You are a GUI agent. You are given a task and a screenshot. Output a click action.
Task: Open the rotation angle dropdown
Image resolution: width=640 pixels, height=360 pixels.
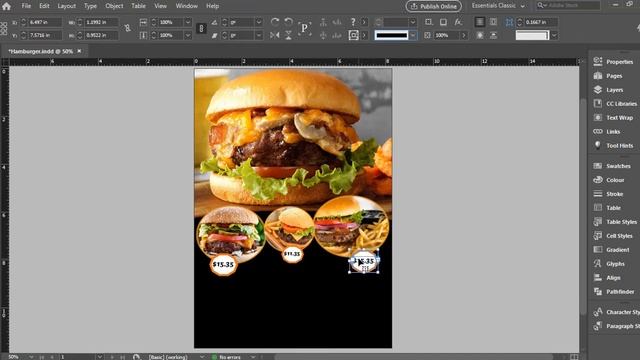click(x=259, y=22)
